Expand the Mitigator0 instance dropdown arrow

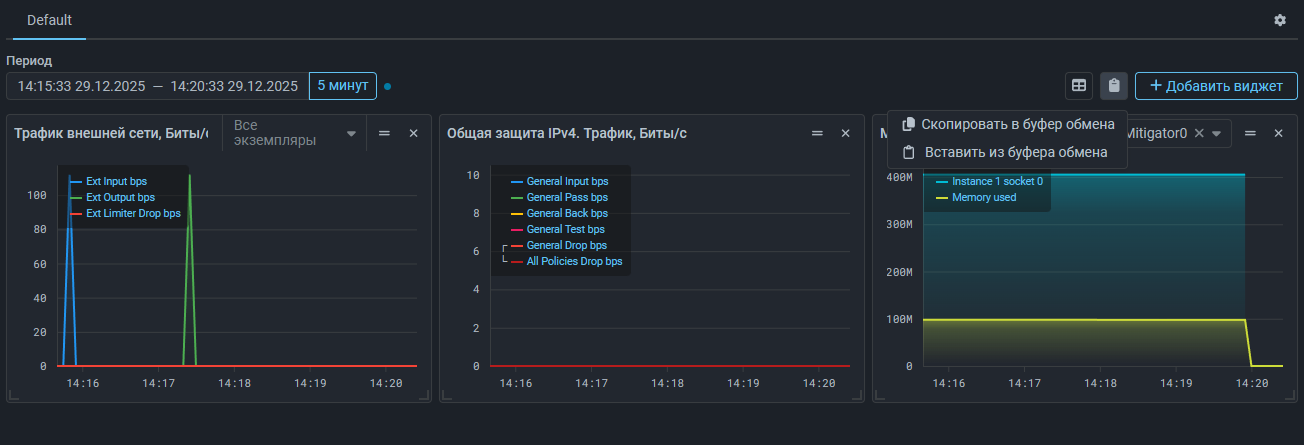pos(1217,133)
